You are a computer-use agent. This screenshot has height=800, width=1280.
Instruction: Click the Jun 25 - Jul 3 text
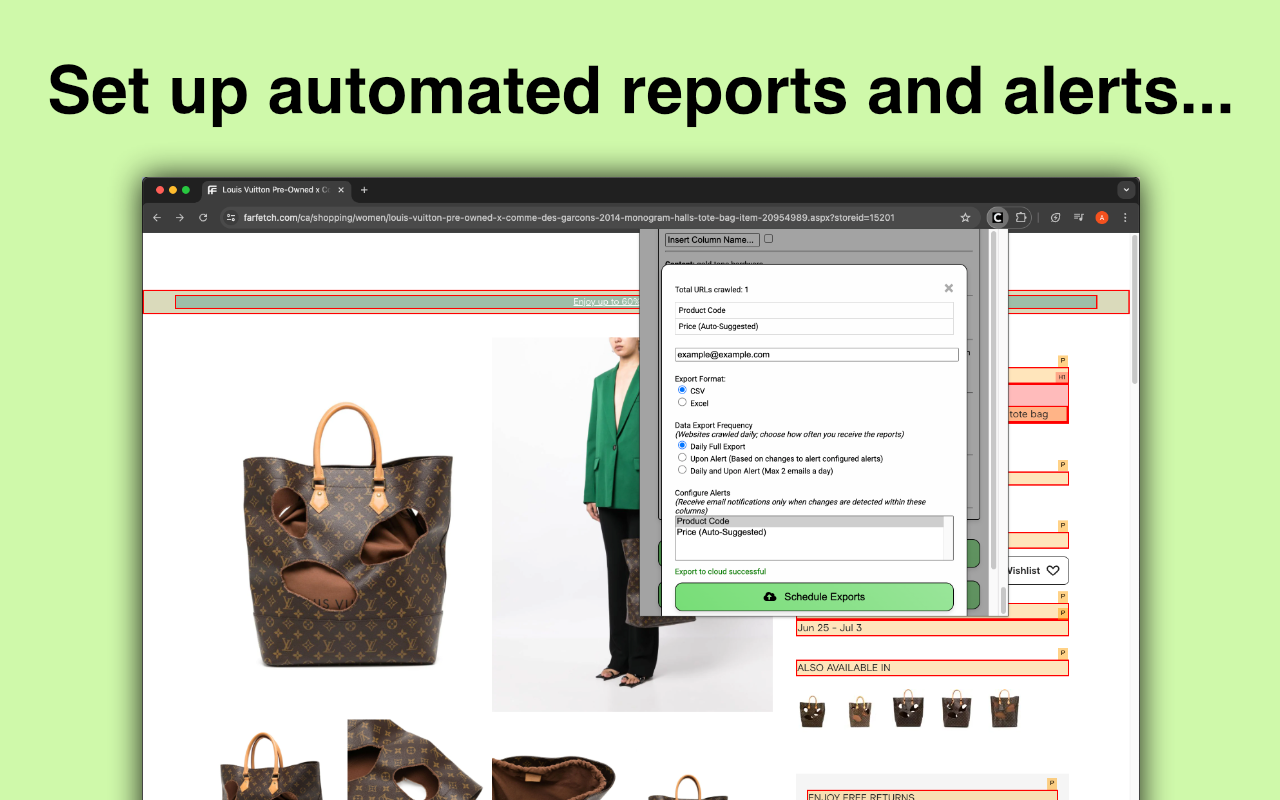click(830, 628)
